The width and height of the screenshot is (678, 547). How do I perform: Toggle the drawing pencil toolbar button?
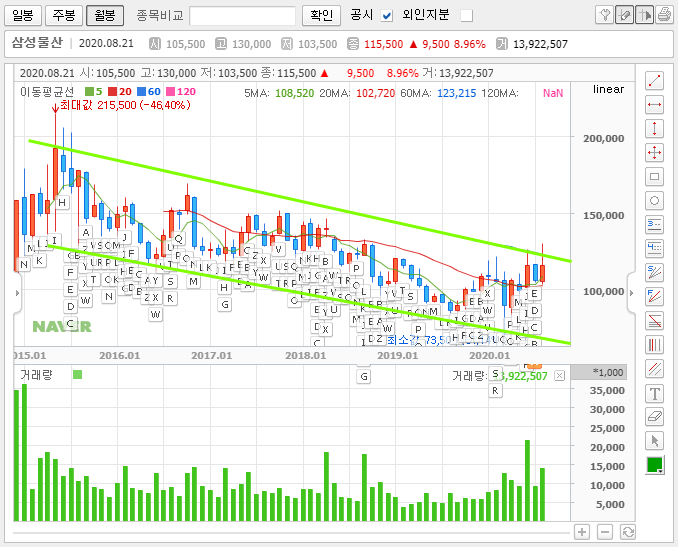[624, 15]
